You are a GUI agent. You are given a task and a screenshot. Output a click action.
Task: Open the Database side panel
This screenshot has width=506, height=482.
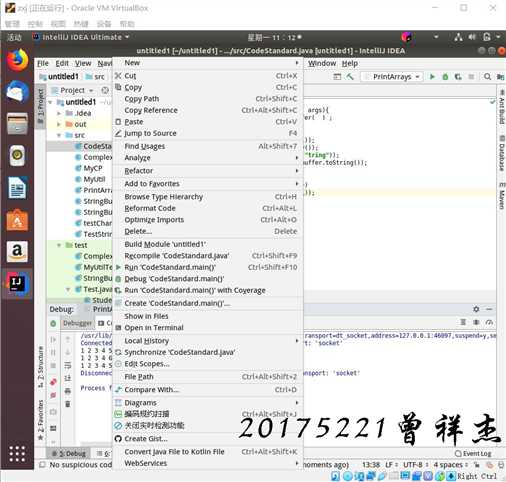coord(501,153)
